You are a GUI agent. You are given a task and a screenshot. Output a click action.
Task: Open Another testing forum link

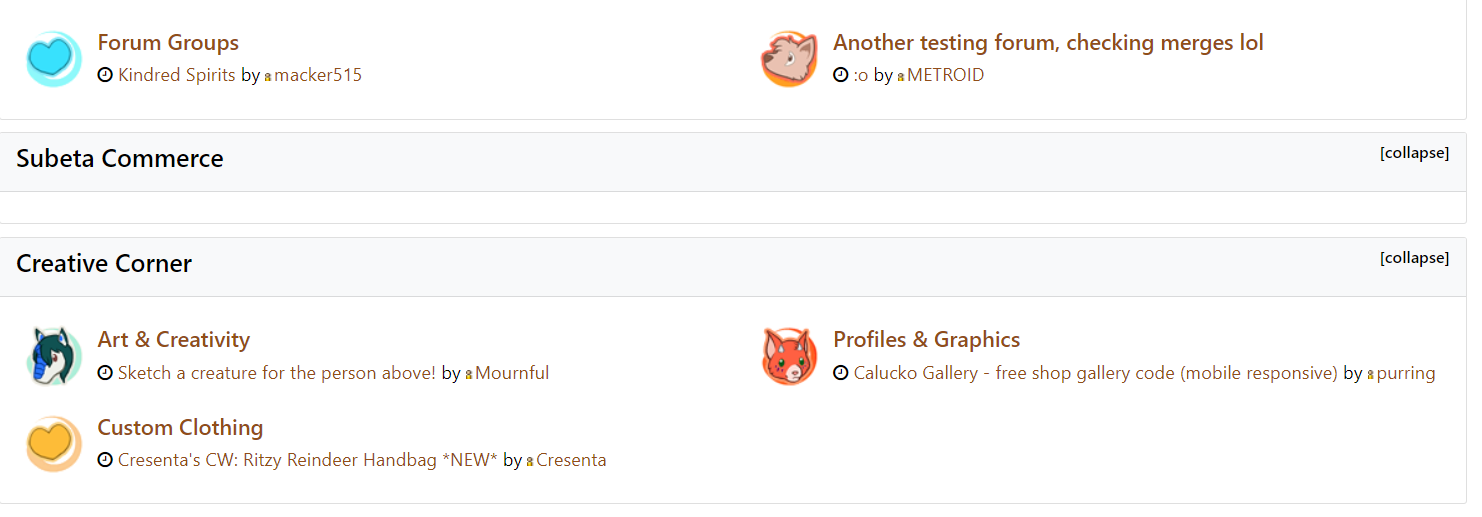tap(1048, 43)
